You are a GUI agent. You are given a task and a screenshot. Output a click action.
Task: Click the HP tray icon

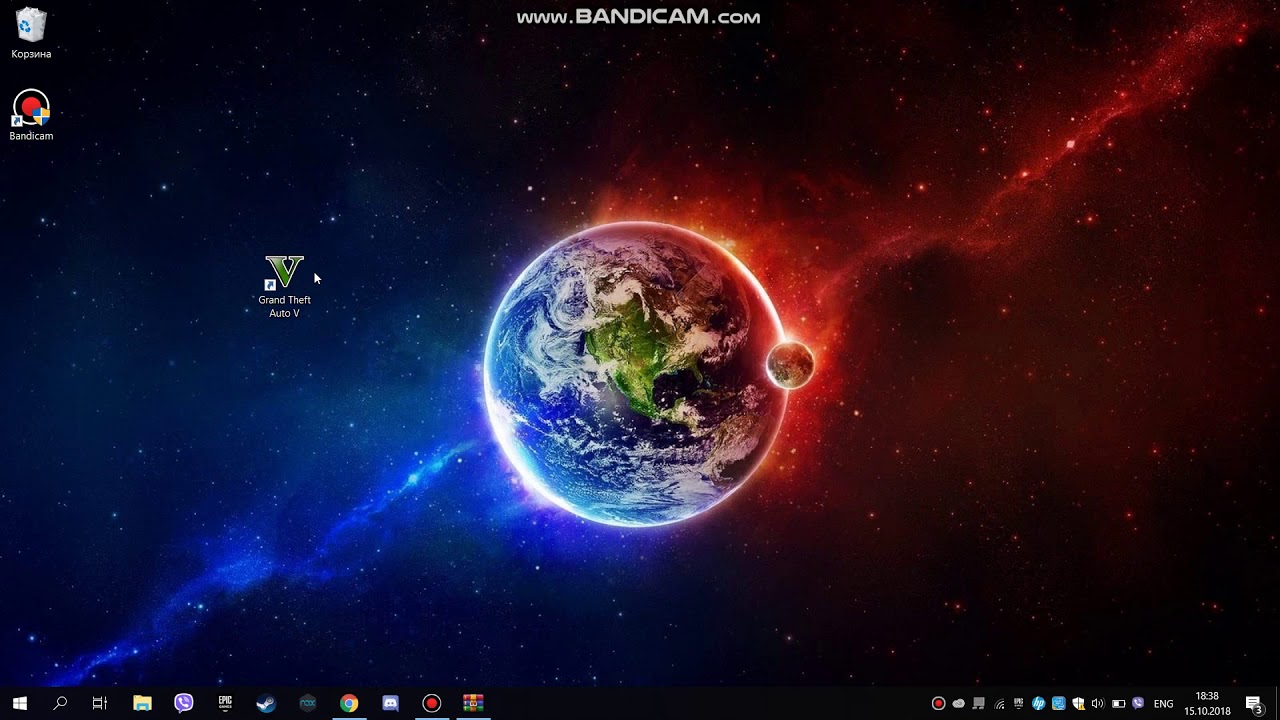1039,703
